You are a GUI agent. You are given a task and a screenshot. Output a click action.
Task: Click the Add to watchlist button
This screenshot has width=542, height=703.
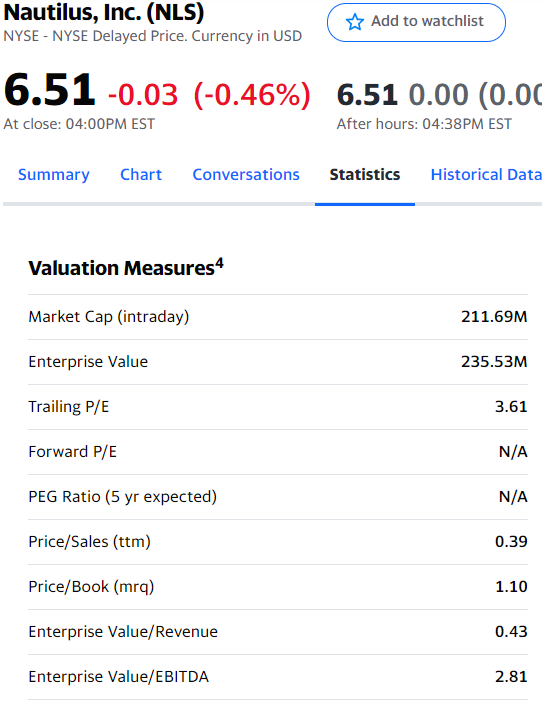coord(416,22)
